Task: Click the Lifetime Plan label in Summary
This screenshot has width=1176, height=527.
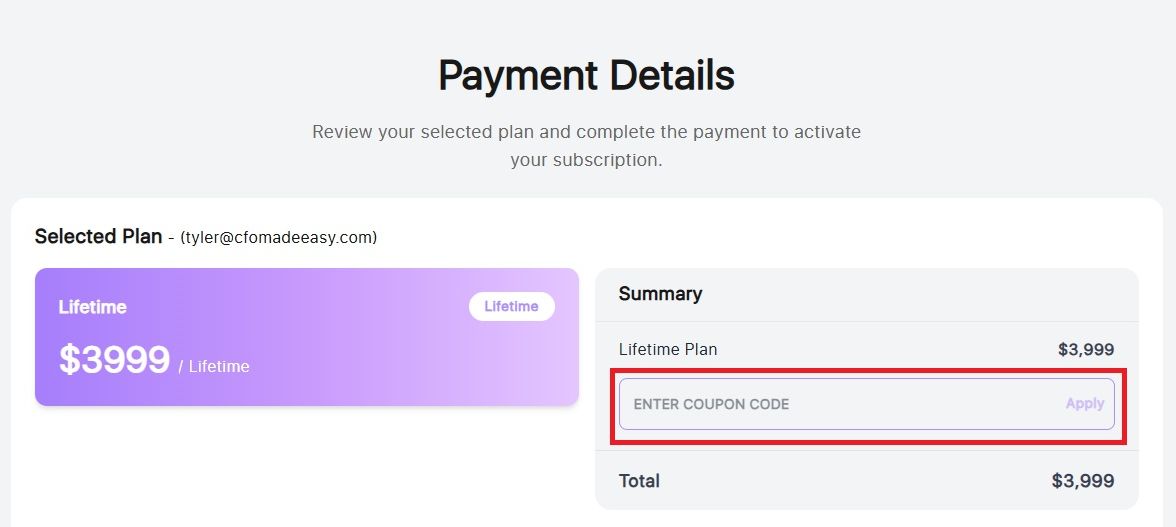Action: coord(668,350)
